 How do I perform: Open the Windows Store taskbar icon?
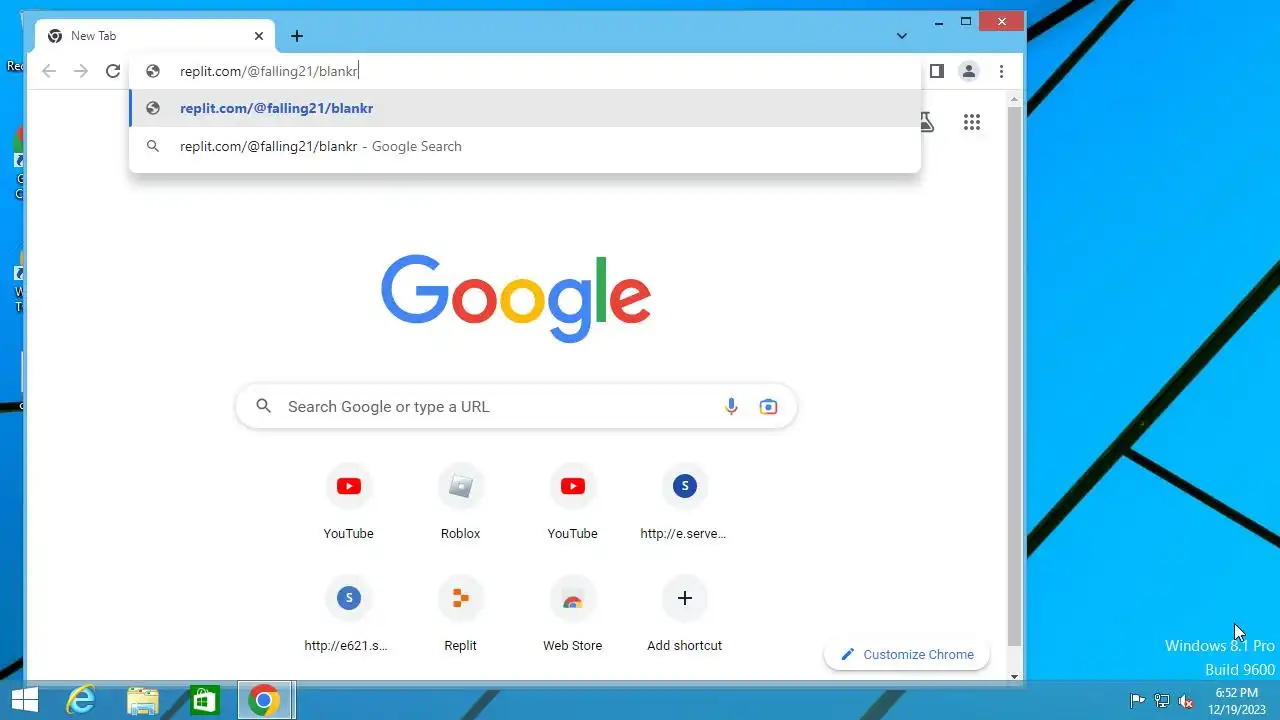(204, 701)
